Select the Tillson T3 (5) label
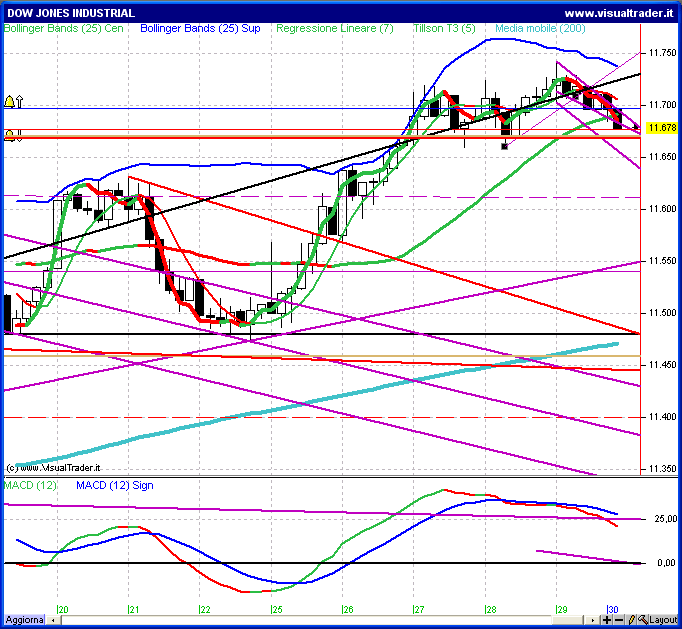682x629 pixels. 444,28
